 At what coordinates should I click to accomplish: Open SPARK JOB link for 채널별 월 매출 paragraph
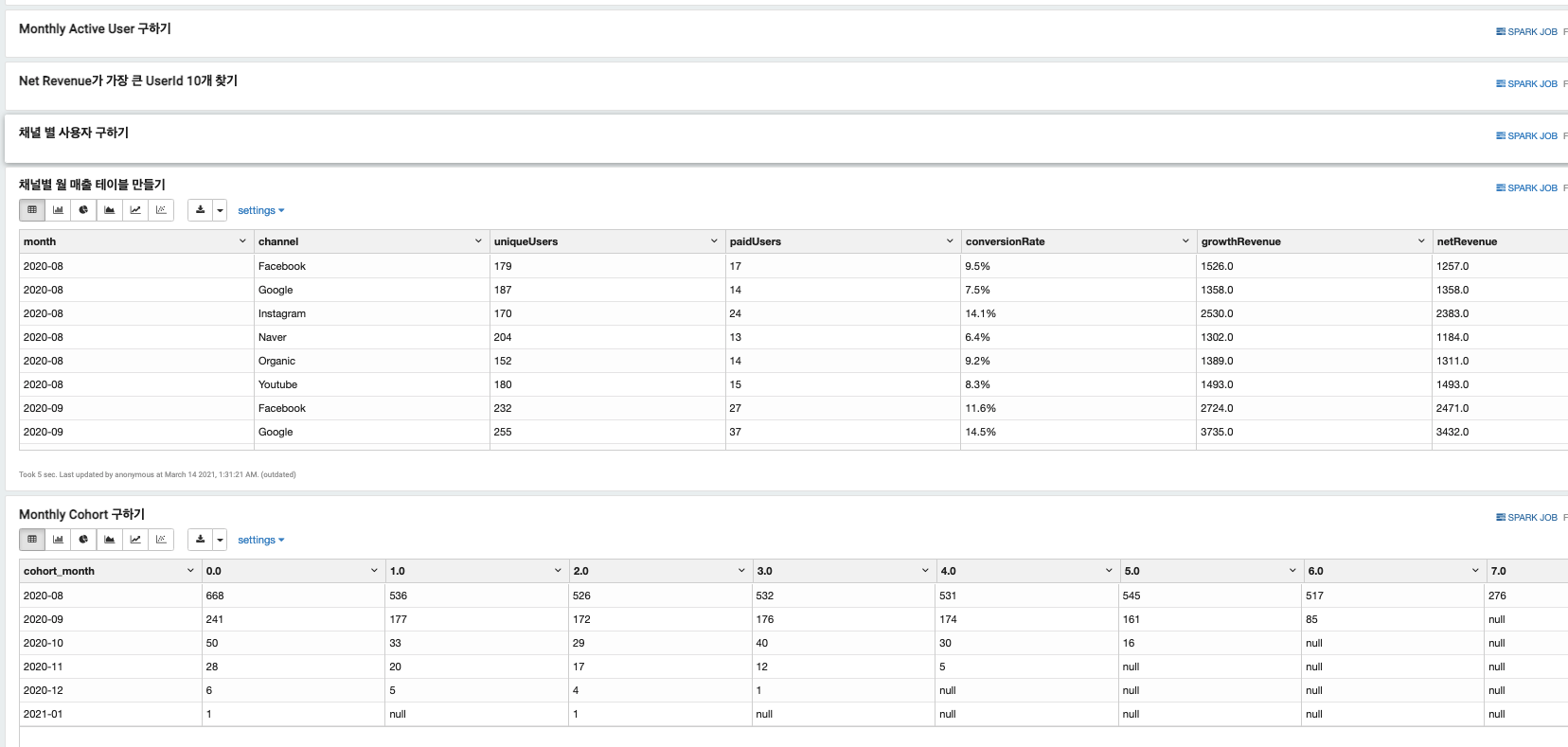1526,187
